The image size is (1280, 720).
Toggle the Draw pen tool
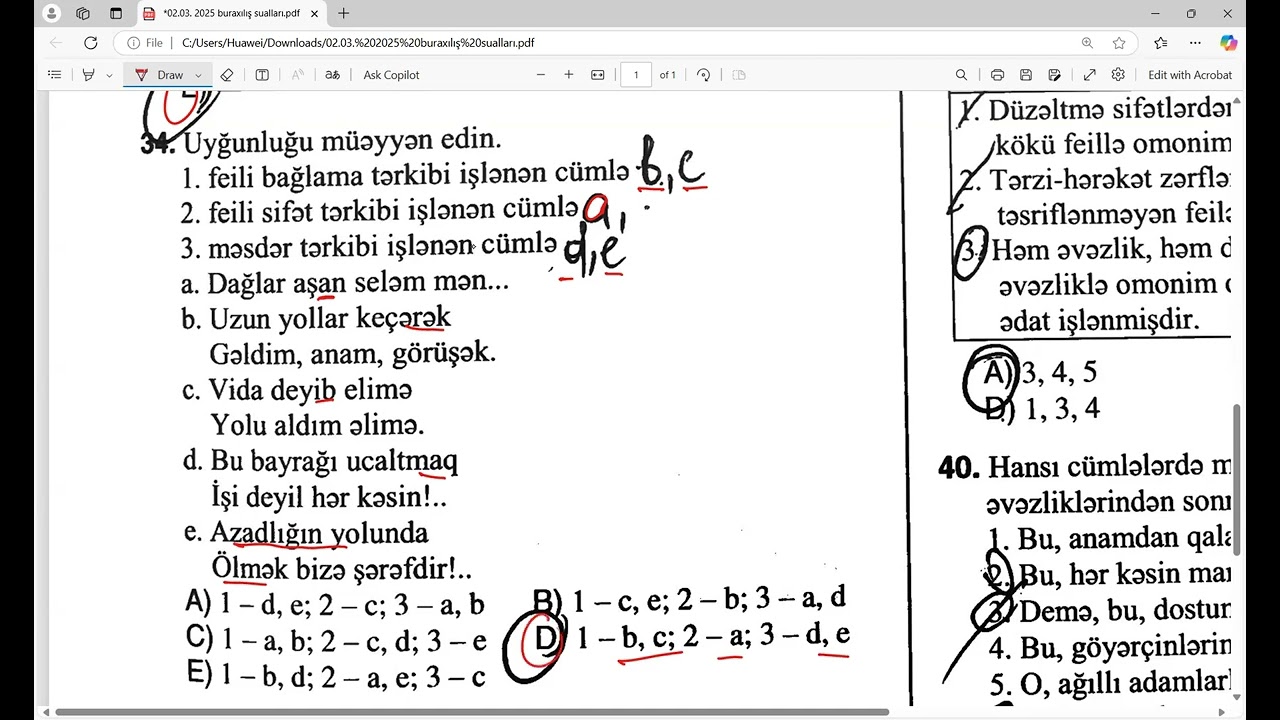[x=160, y=75]
